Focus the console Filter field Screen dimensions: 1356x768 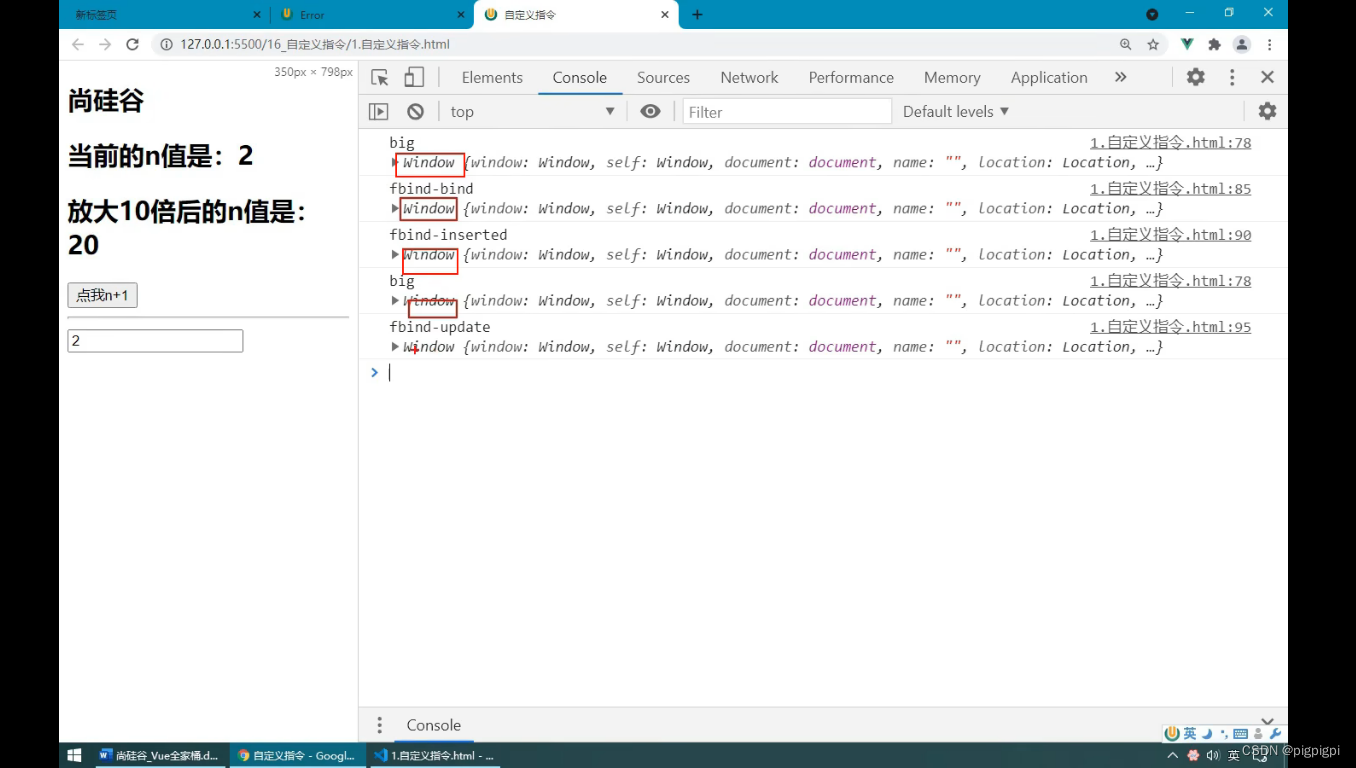[786, 112]
